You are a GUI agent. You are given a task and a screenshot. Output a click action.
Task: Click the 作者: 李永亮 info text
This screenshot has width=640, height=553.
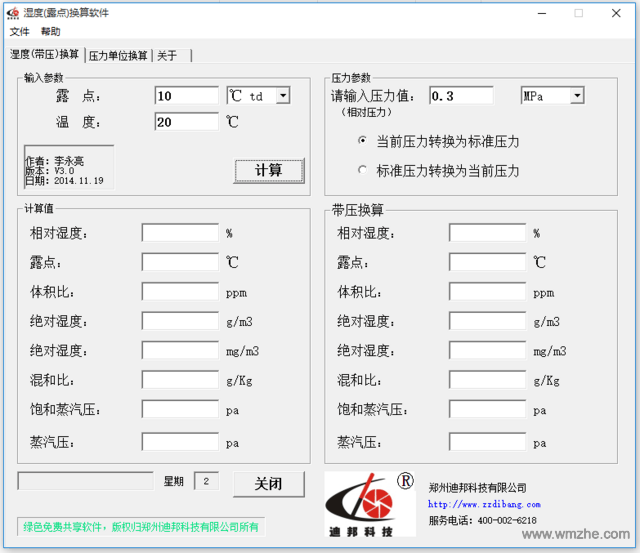[55, 161]
